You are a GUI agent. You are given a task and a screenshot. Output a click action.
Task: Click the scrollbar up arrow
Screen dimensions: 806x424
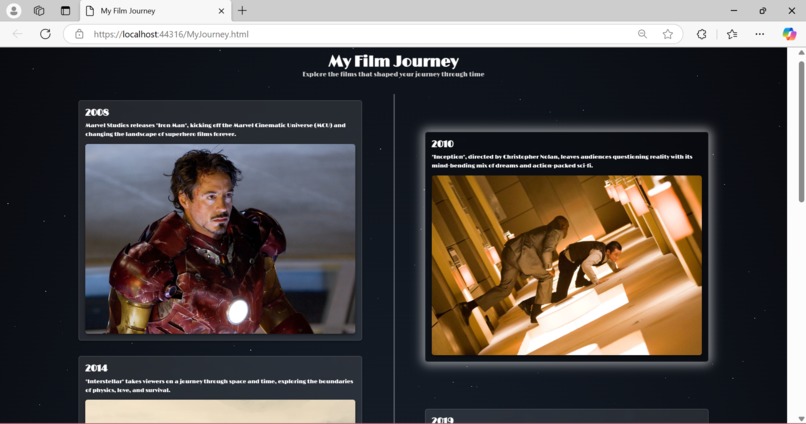(801, 52)
